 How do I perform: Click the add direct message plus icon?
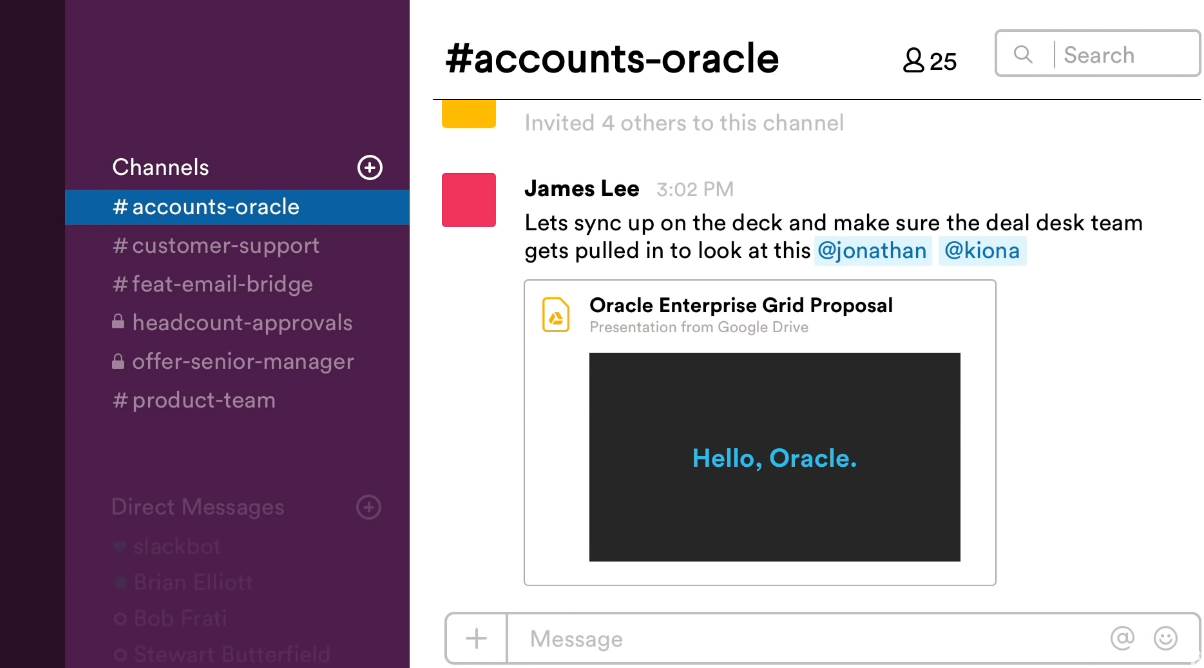click(x=369, y=508)
